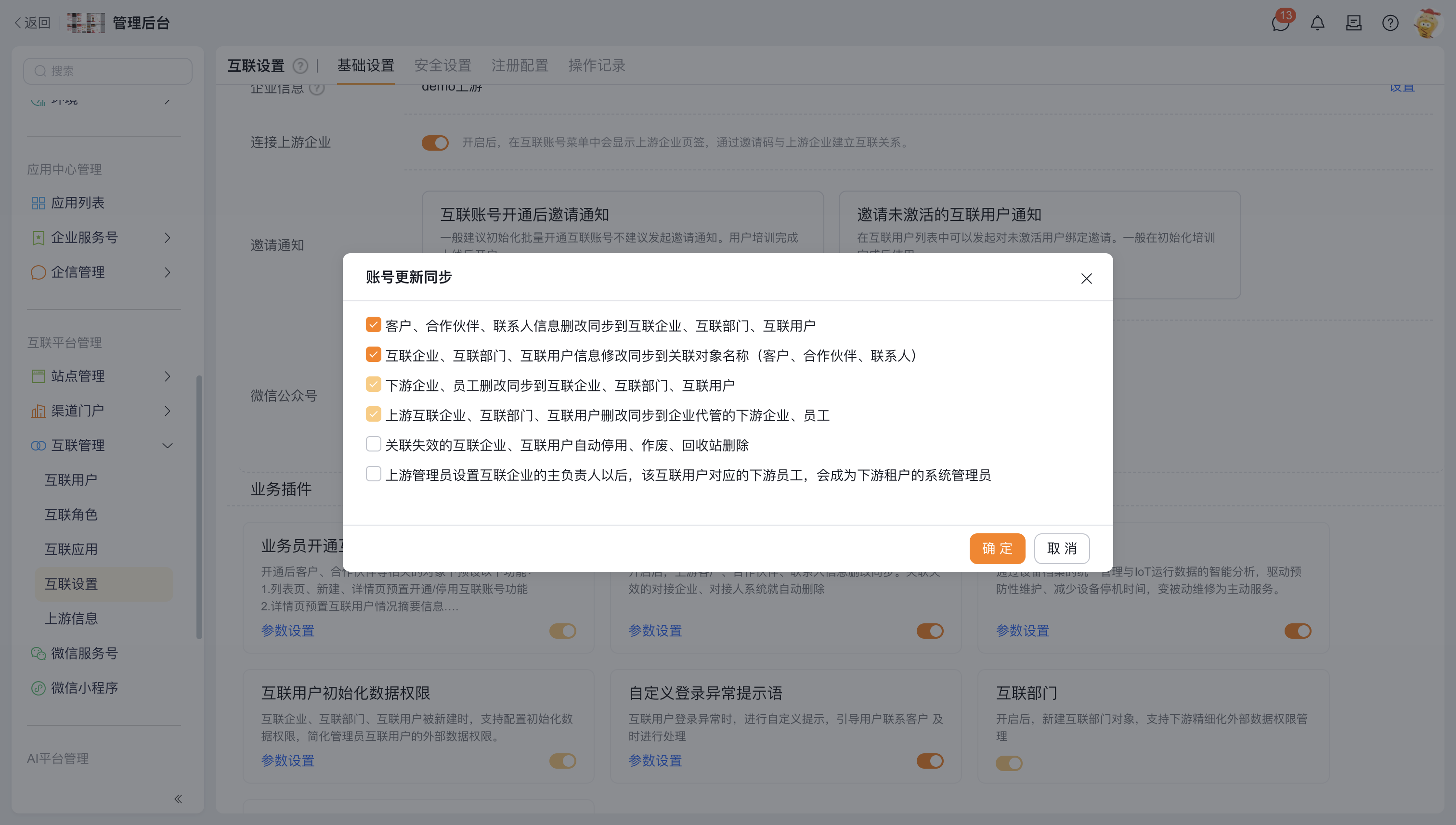Toggle the 互联部门 switch

pos(1009,763)
